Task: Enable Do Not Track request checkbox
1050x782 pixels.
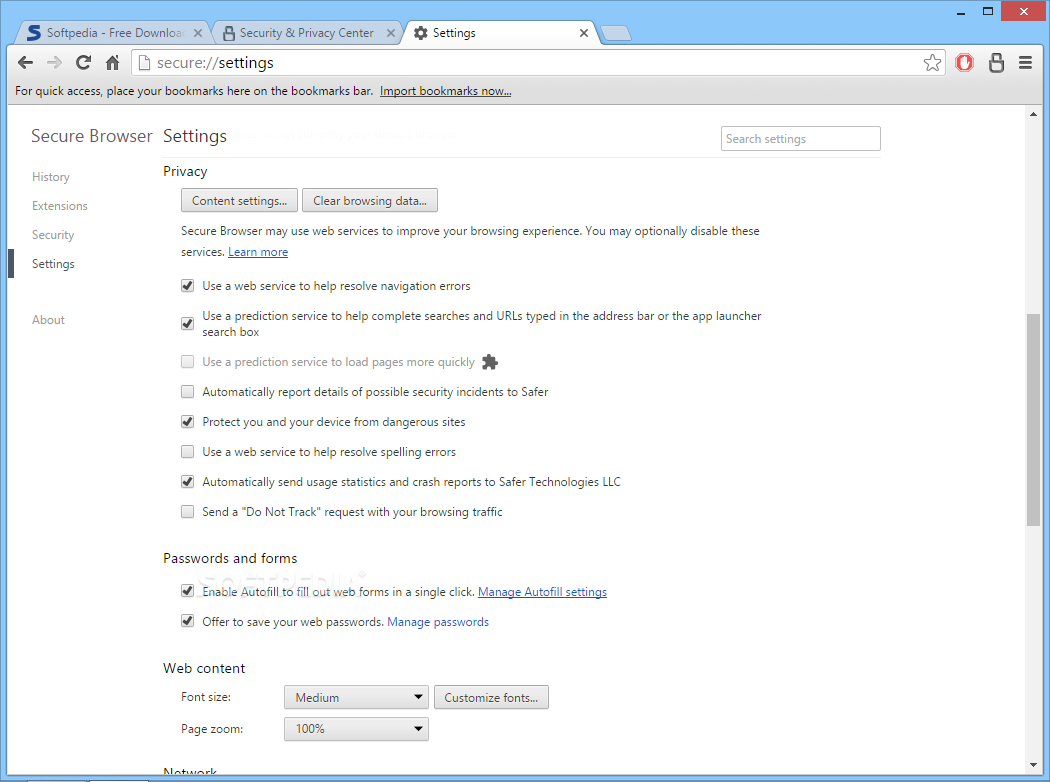Action: click(188, 512)
